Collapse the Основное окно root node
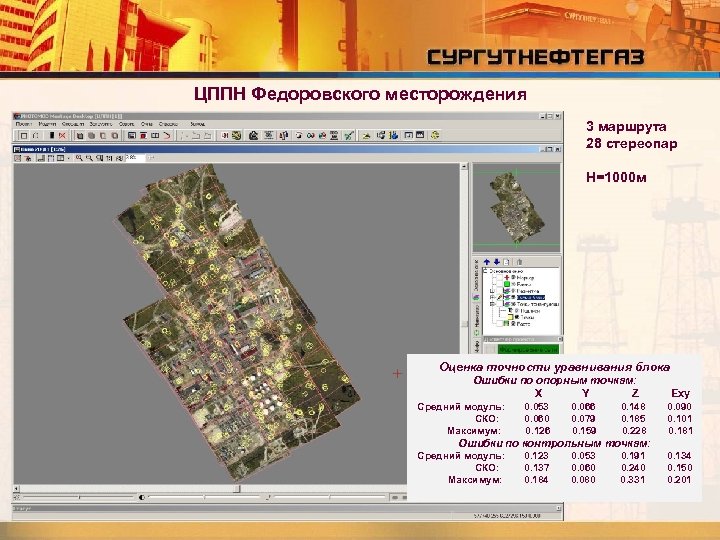The width and height of the screenshot is (720, 540). click(485, 271)
